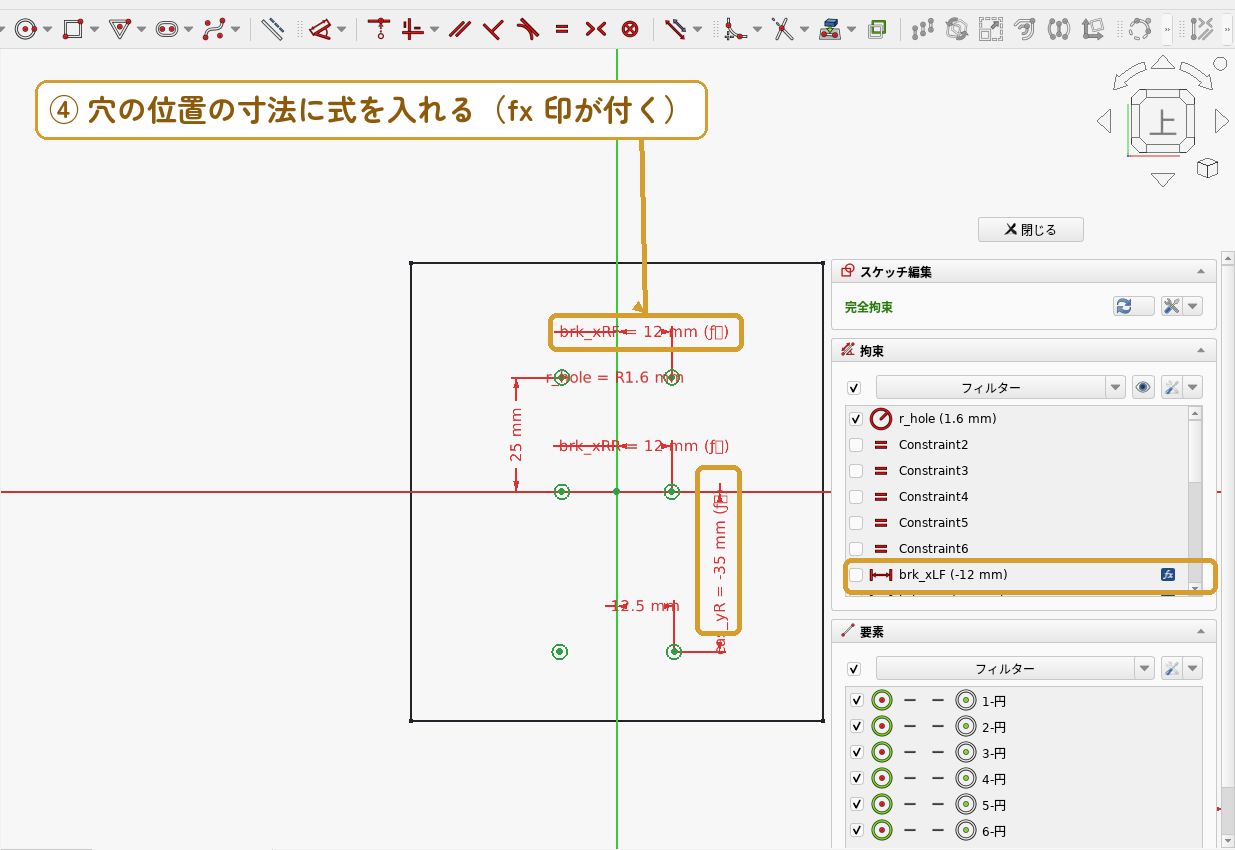Expand the polygon tool dropdown arrow
1235x850 pixels.
[x=141, y=29]
